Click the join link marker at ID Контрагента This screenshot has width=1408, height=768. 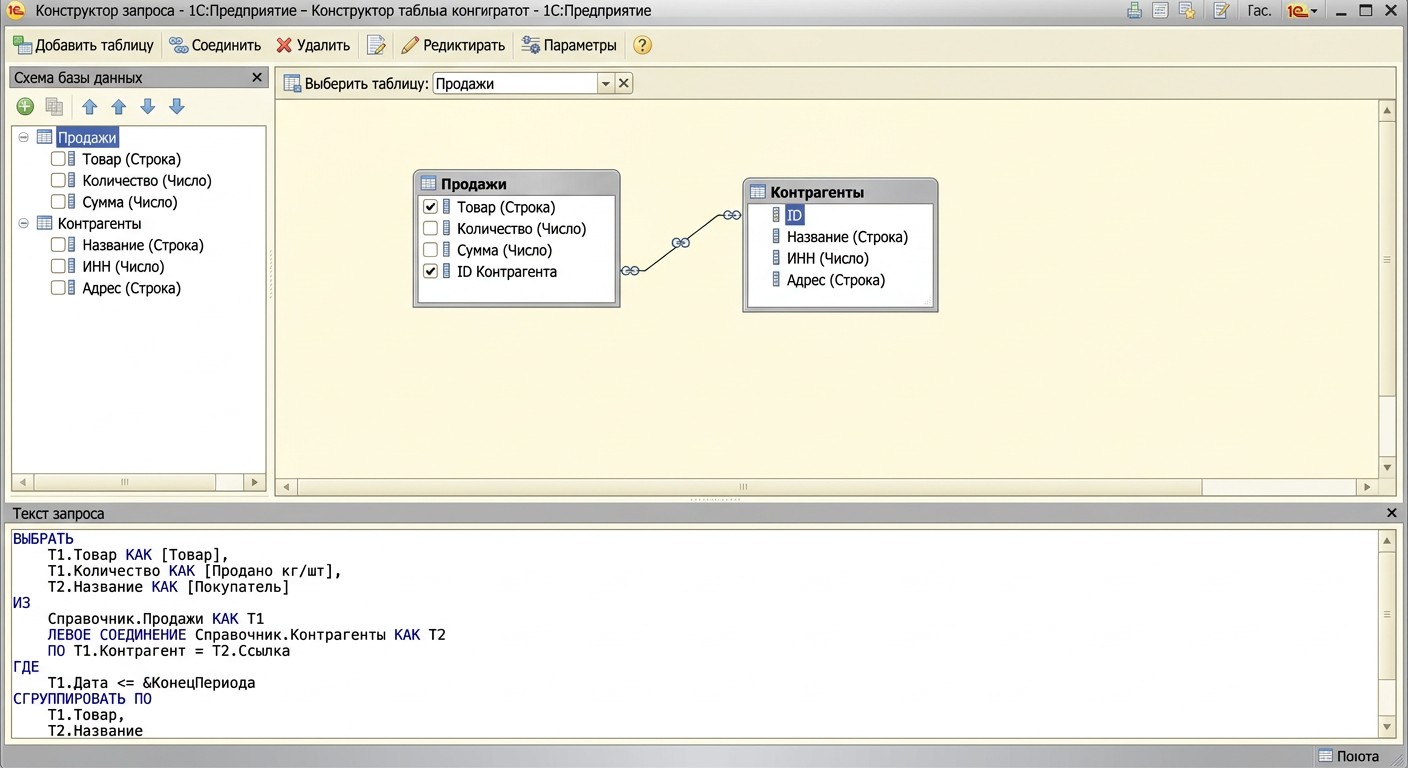(630, 271)
